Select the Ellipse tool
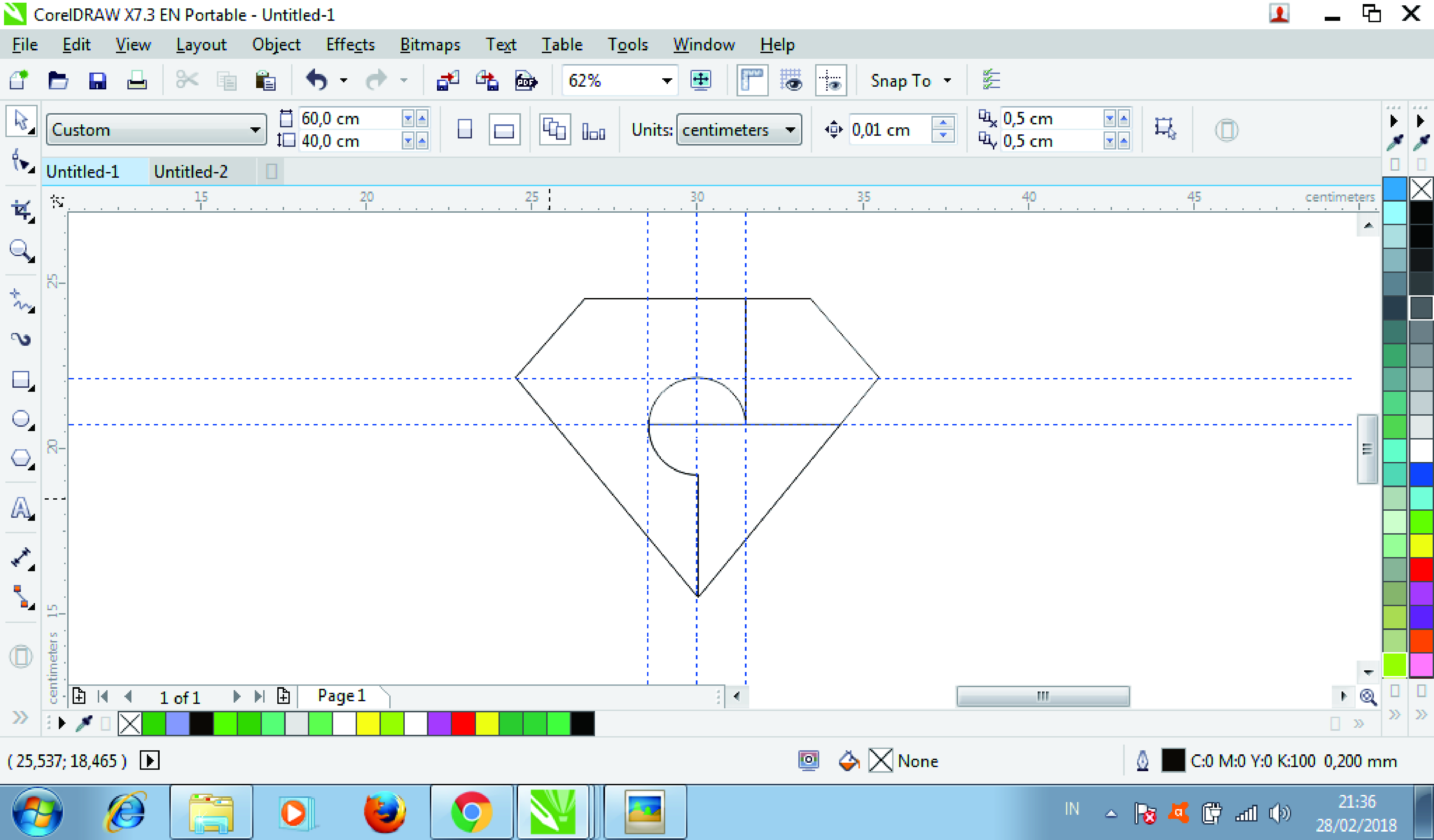Image resolution: width=1434 pixels, height=840 pixels. (x=21, y=419)
